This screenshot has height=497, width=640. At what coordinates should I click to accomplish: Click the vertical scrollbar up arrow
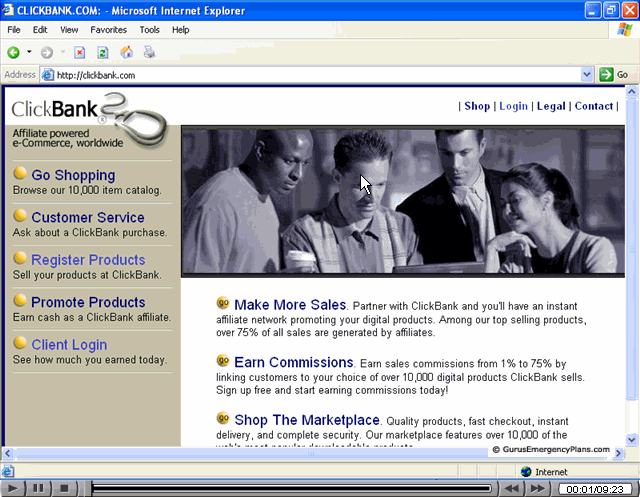point(631,92)
